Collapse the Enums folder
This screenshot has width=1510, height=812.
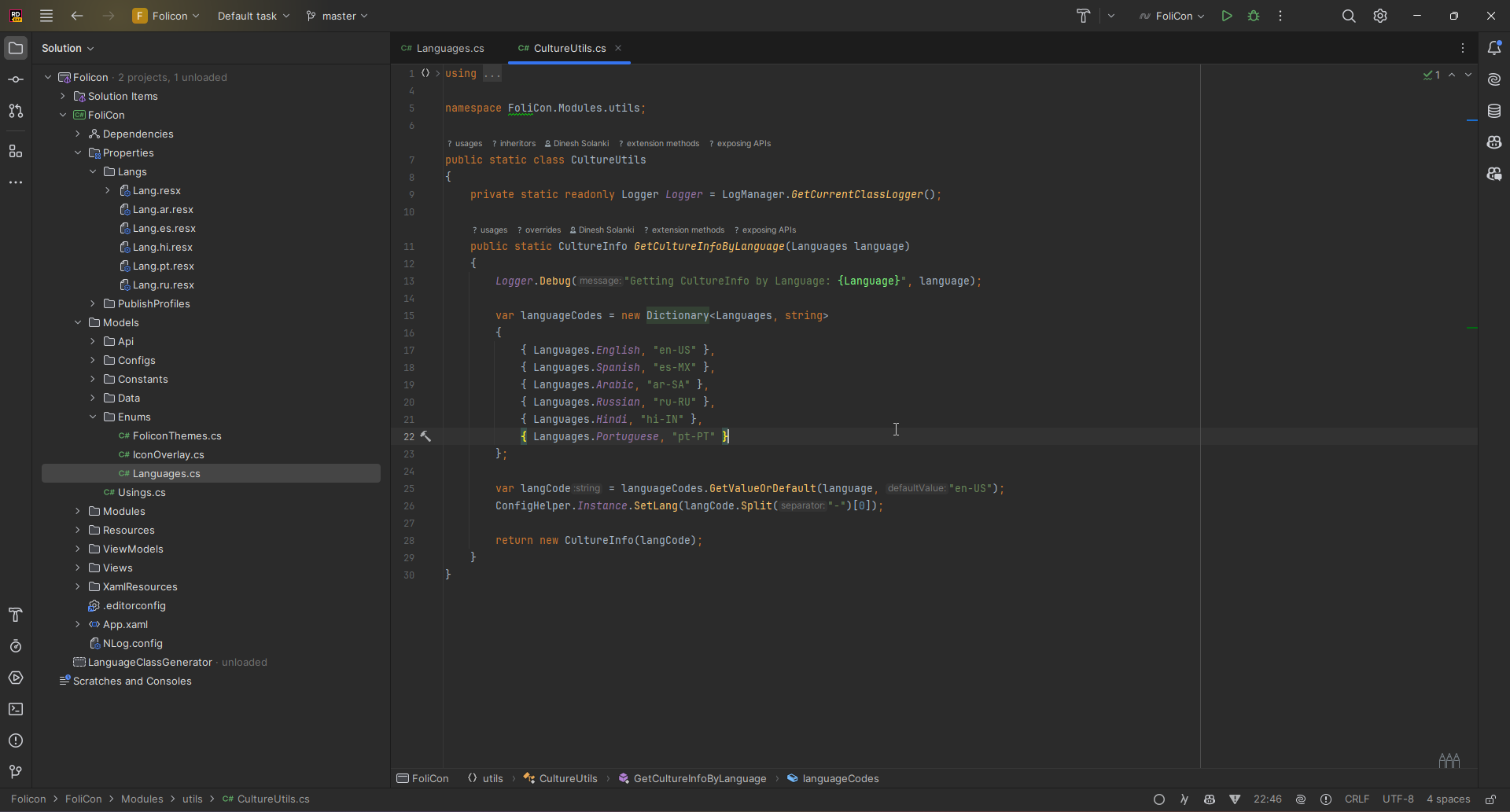(x=93, y=417)
